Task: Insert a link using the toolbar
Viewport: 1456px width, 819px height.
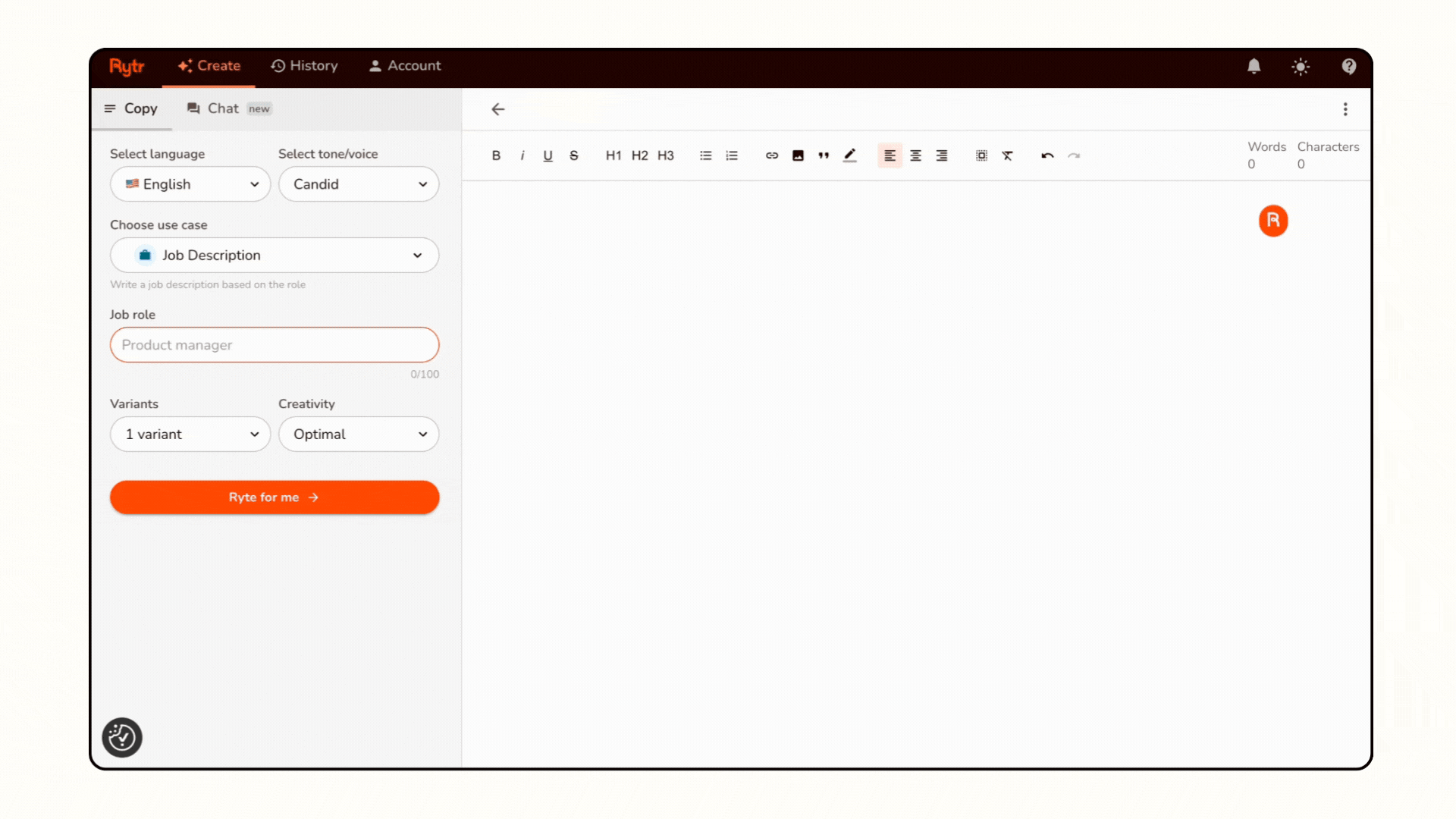Action: click(772, 155)
